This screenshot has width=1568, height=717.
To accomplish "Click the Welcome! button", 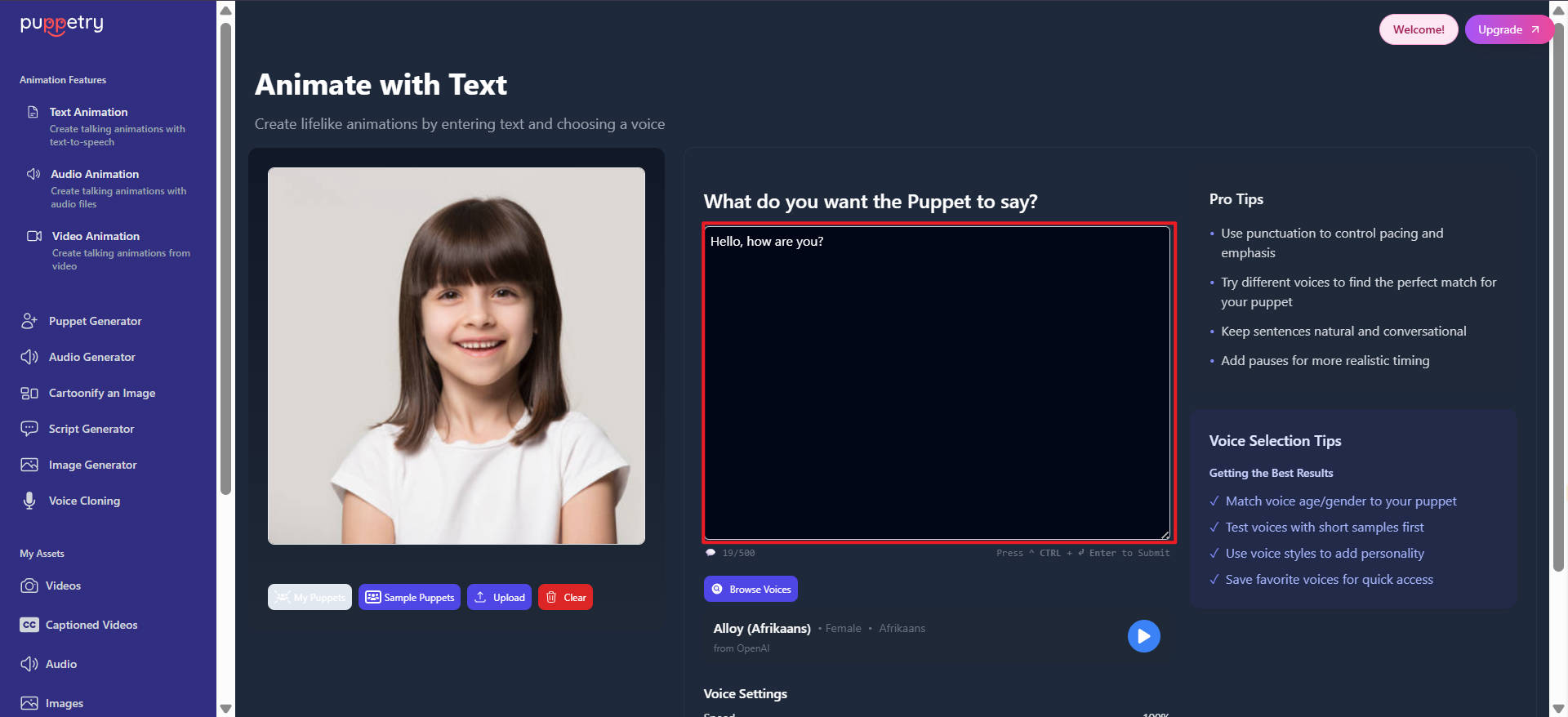I will click(x=1419, y=29).
